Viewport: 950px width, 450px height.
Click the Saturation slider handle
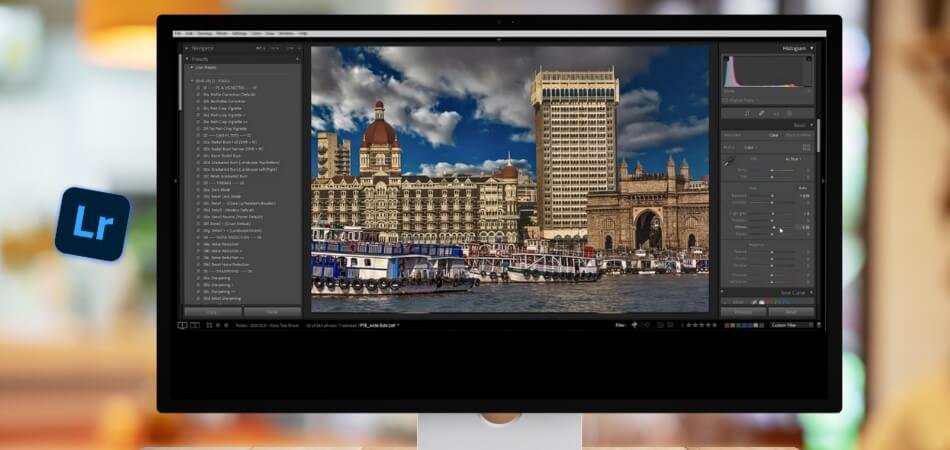[772, 282]
